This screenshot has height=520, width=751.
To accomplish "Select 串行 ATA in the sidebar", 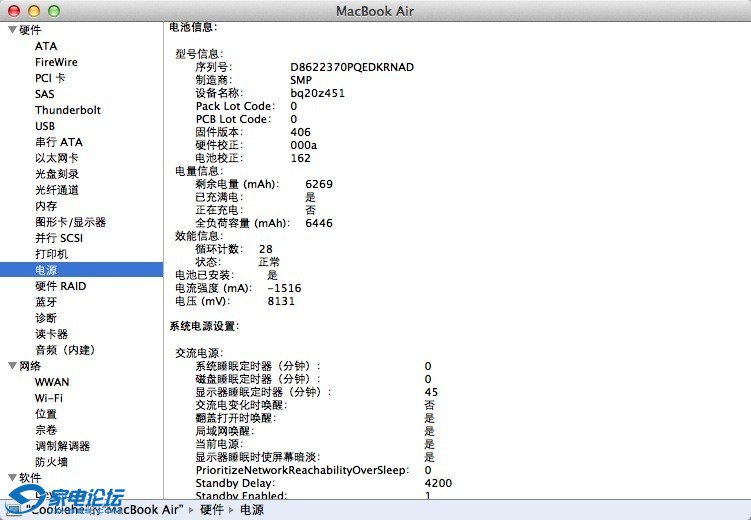I will coord(59,142).
